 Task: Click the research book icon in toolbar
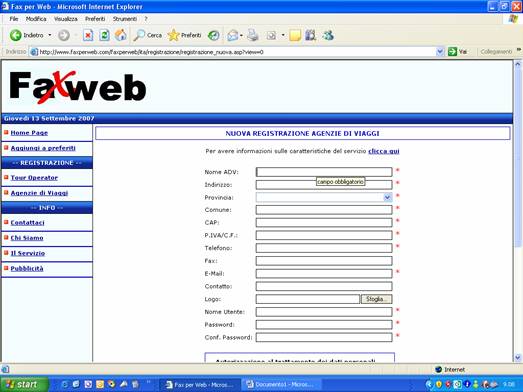pos(311,35)
